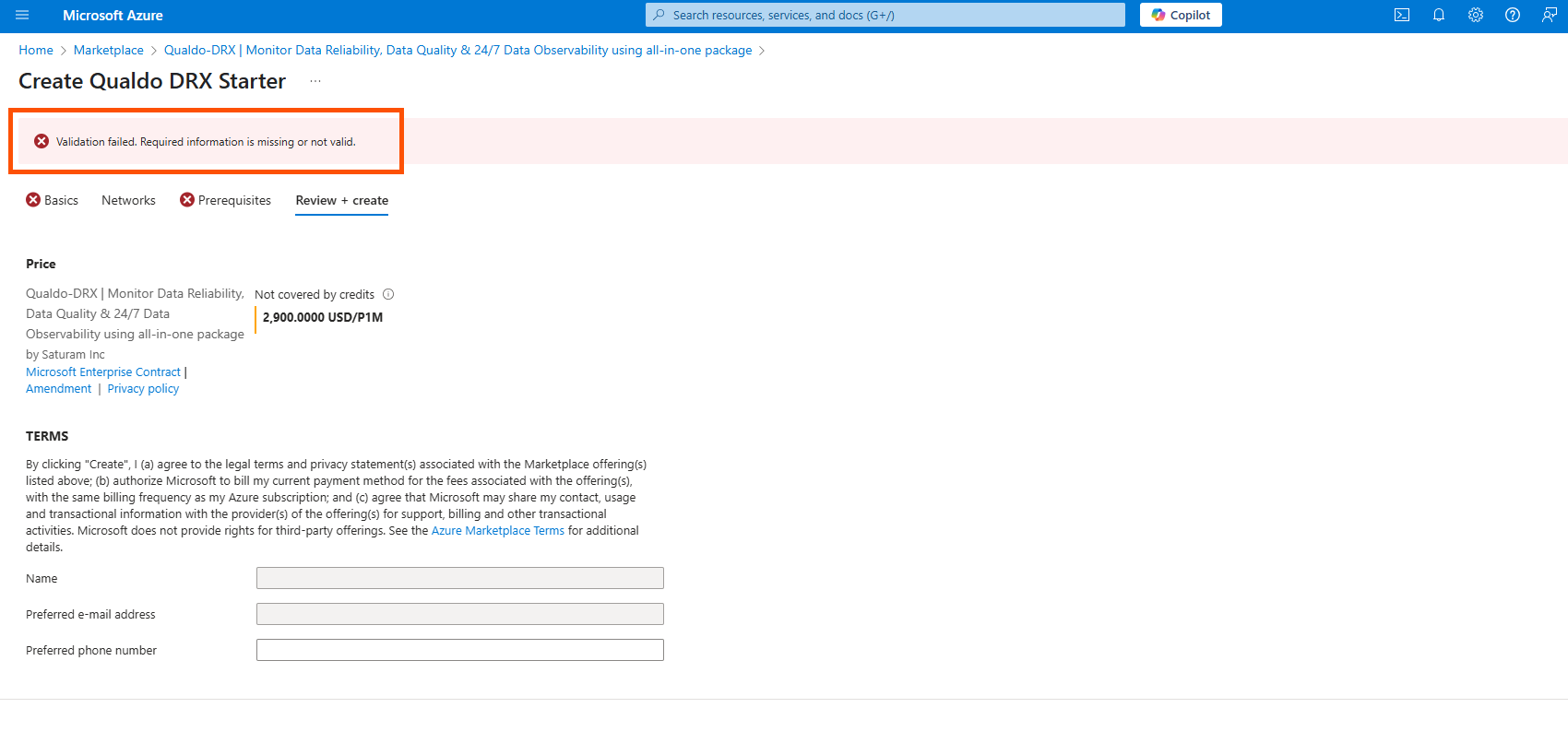
Task: Click the Price heading
Action: coord(41,264)
